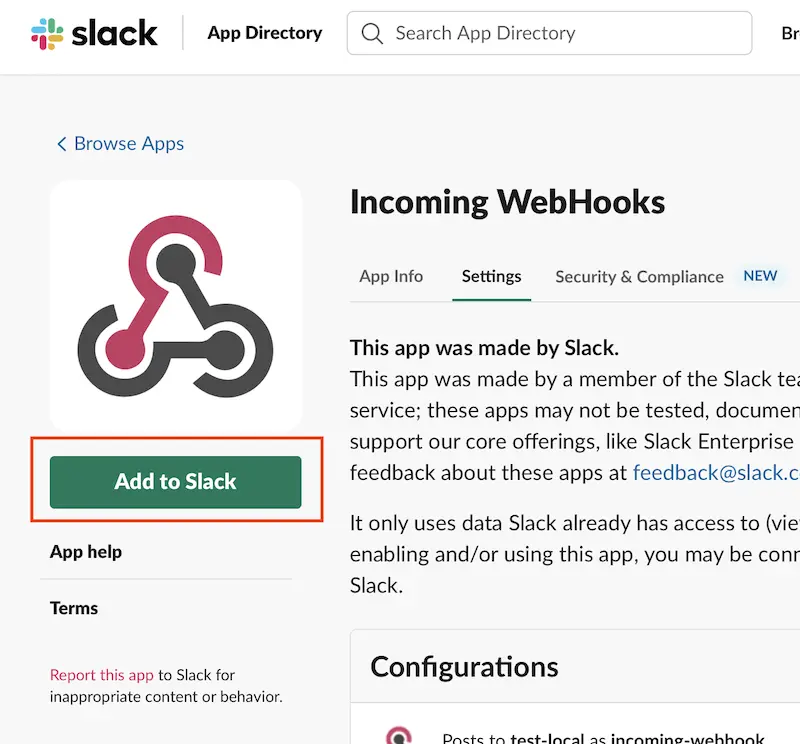
Task: Focus the Search App Directory field
Action: [560, 34]
